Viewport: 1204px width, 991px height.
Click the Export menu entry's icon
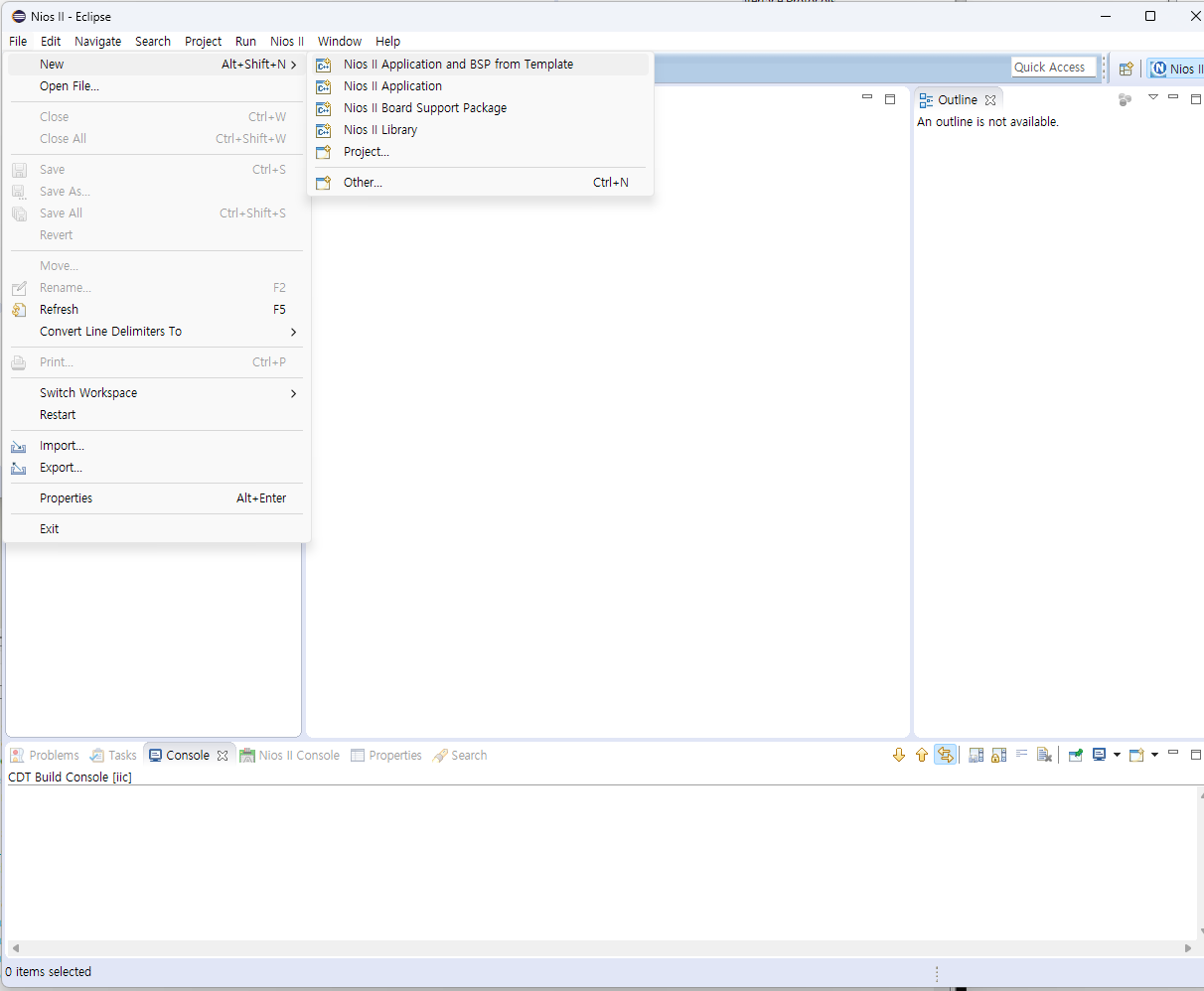[x=19, y=469]
